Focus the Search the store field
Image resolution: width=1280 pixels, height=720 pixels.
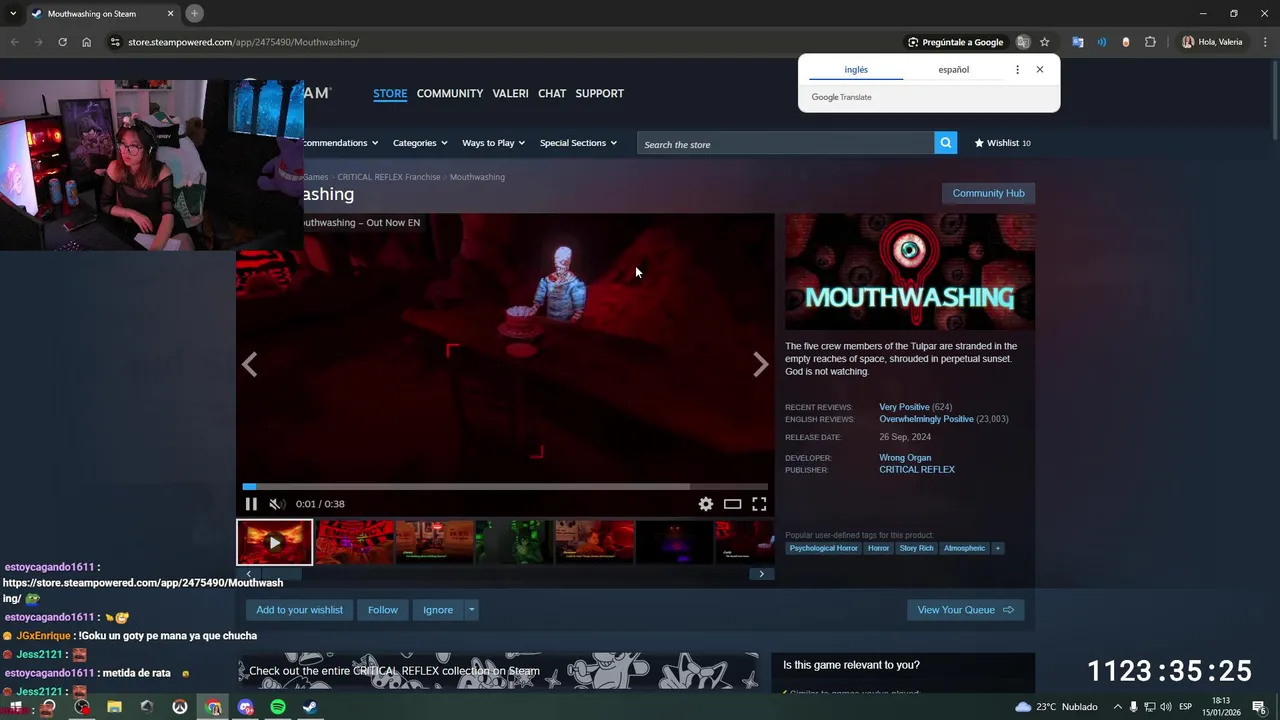tap(786, 144)
